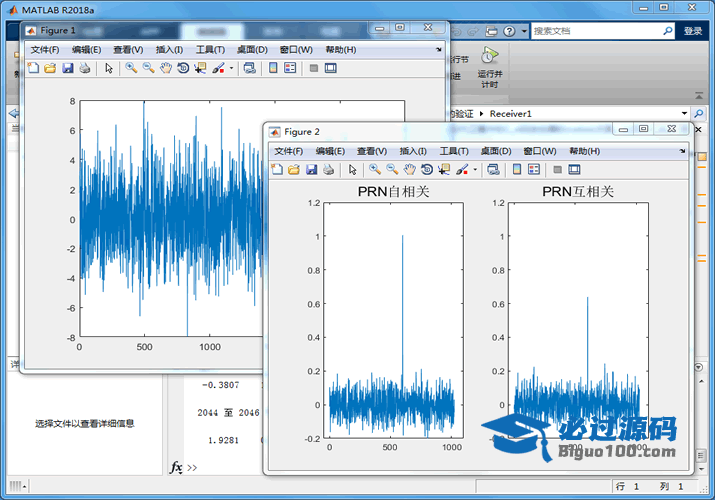The image size is (715, 500).
Task: Toggle Insert Colorbar in Figure 1 toolbar
Action: (x=272, y=68)
